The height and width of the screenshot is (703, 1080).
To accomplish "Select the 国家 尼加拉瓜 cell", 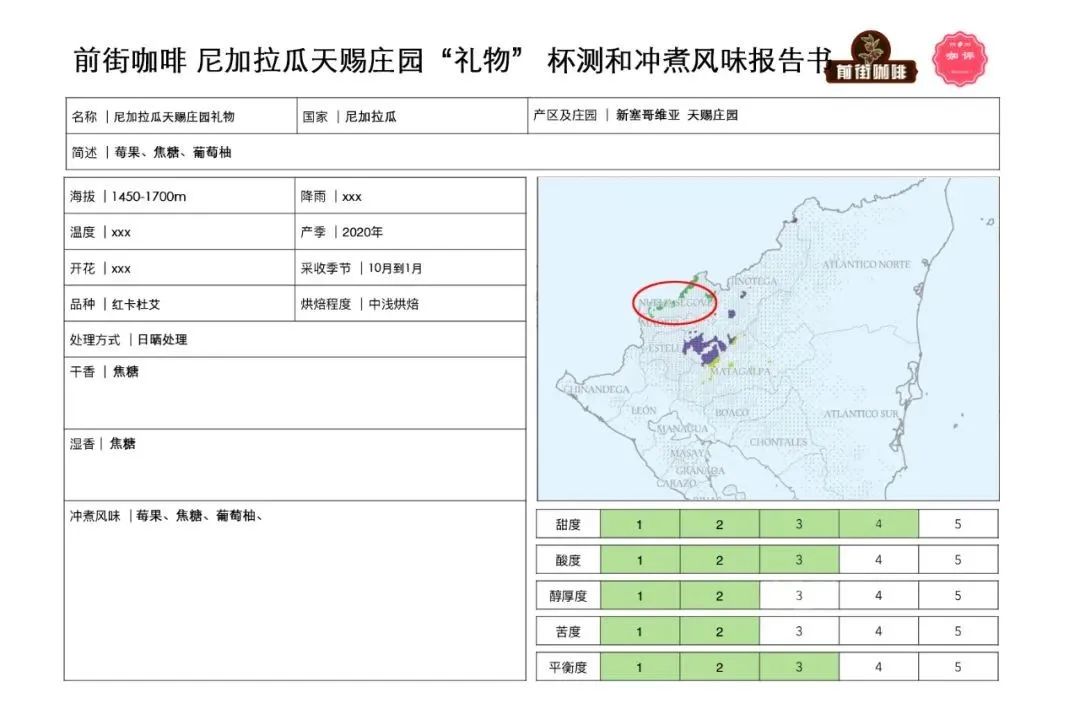I will tap(412, 116).
